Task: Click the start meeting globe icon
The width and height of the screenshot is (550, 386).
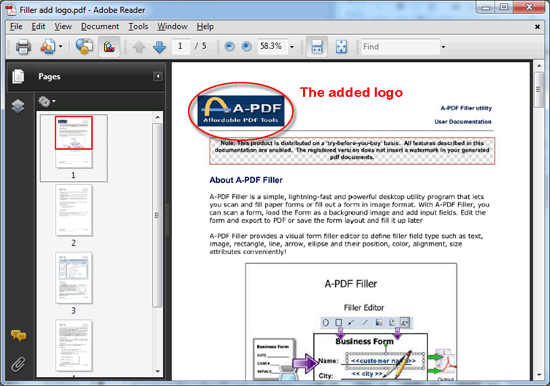Action: [x=84, y=46]
